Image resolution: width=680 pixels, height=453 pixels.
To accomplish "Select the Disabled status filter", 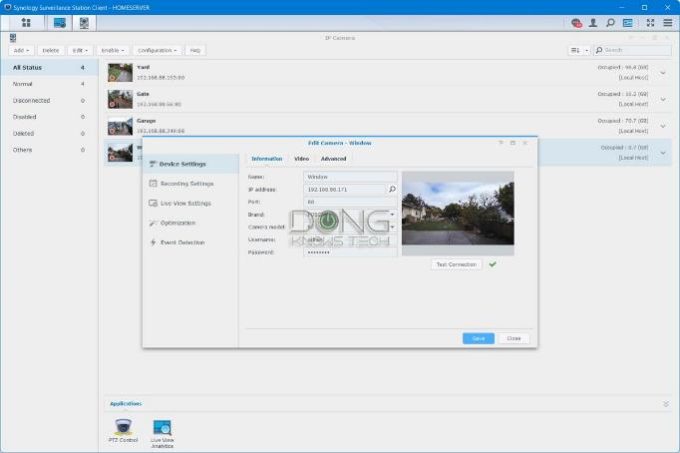I will [49, 117].
